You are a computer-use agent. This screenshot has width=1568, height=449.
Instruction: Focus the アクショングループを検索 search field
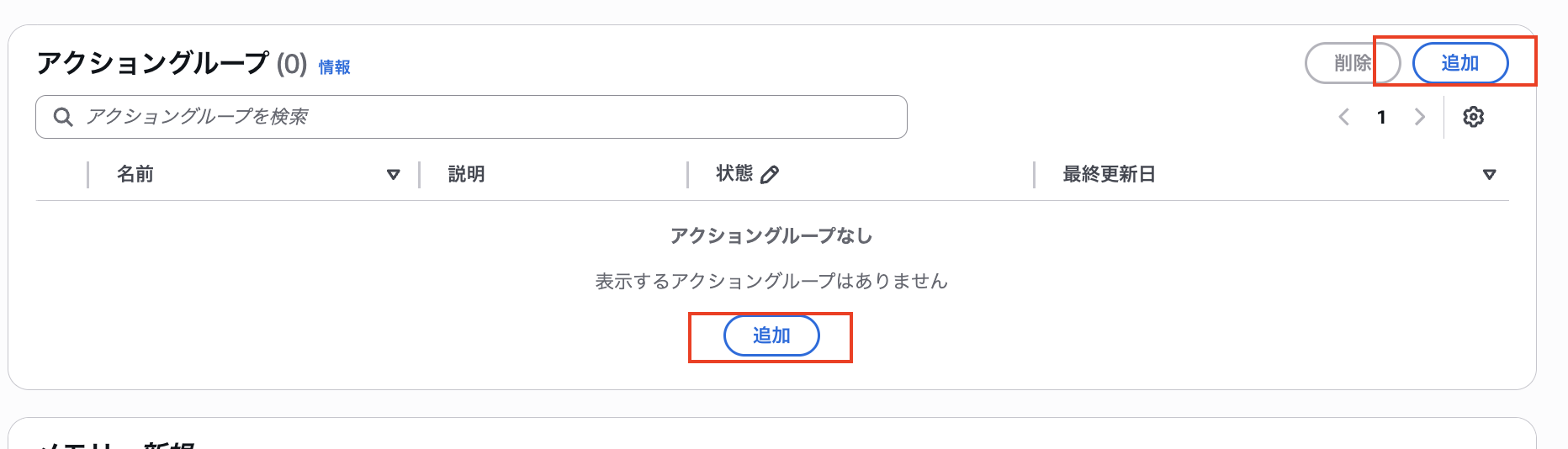[x=488, y=117]
